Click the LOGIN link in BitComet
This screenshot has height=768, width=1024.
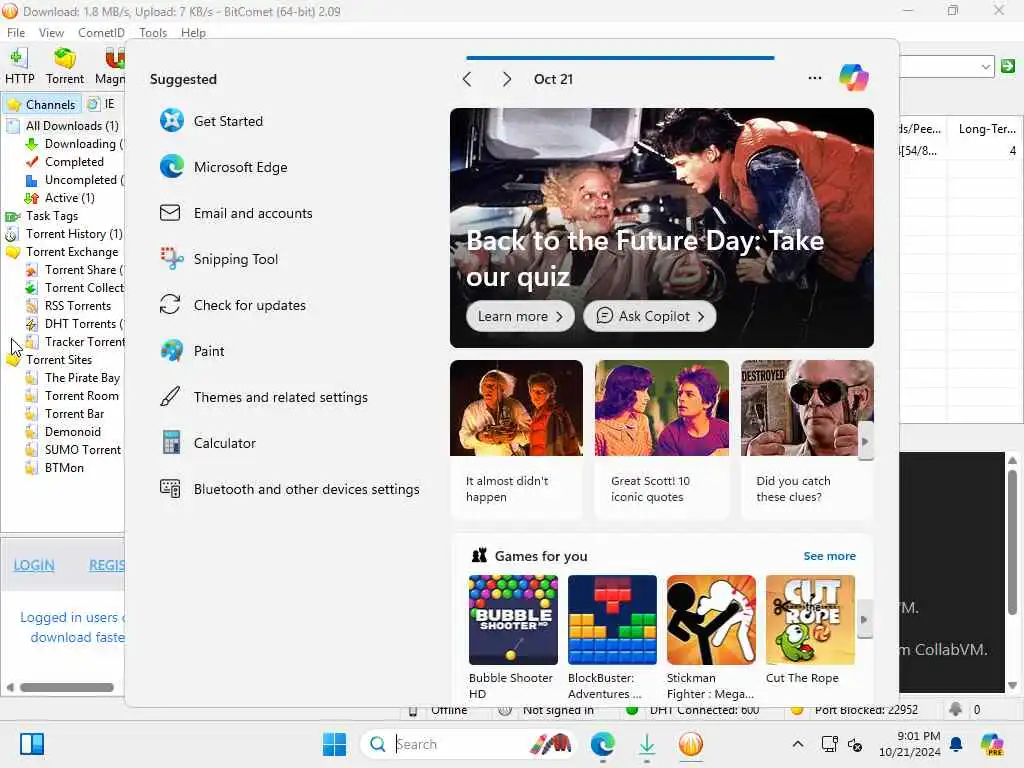pos(34,565)
